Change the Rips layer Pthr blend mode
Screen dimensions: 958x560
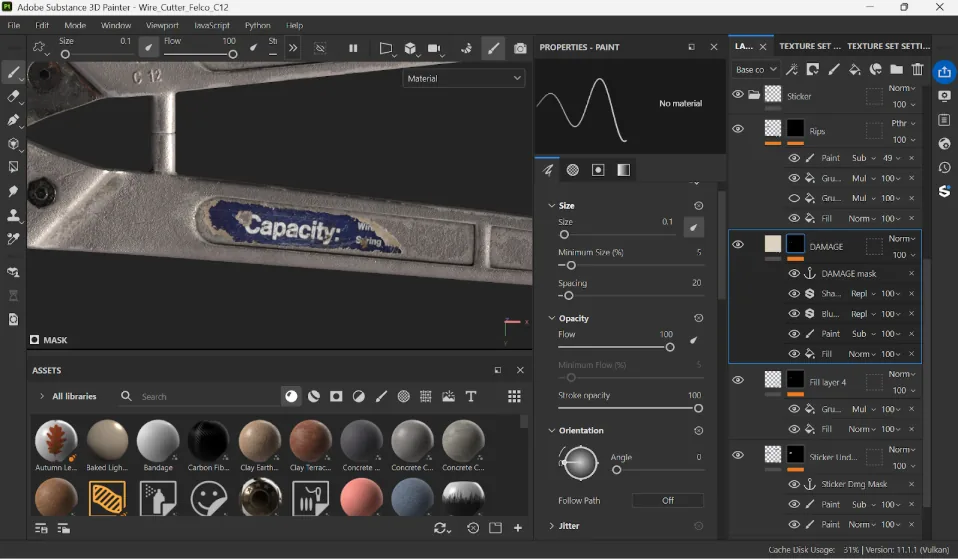(x=904, y=123)
